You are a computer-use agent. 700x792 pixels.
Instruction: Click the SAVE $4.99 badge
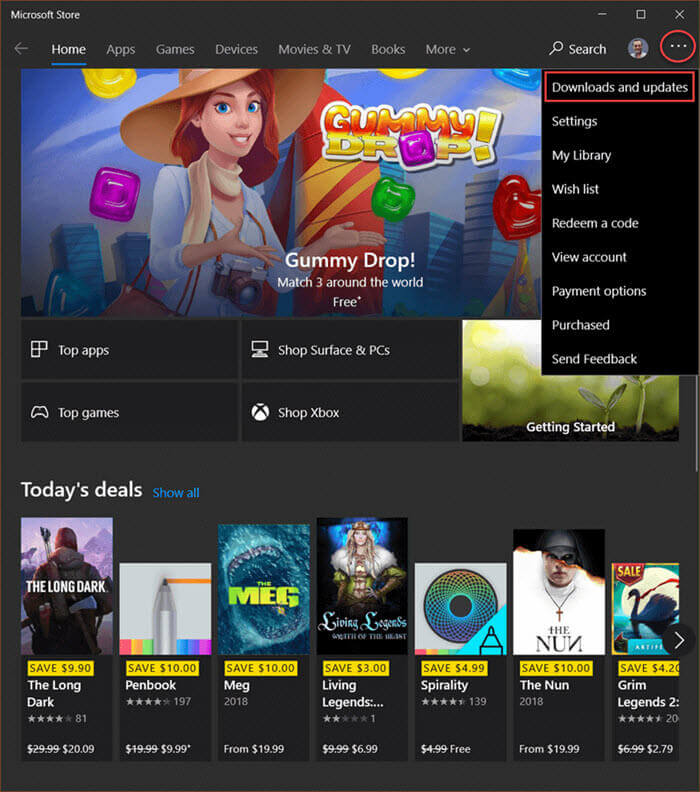click(x=454, y=668)
